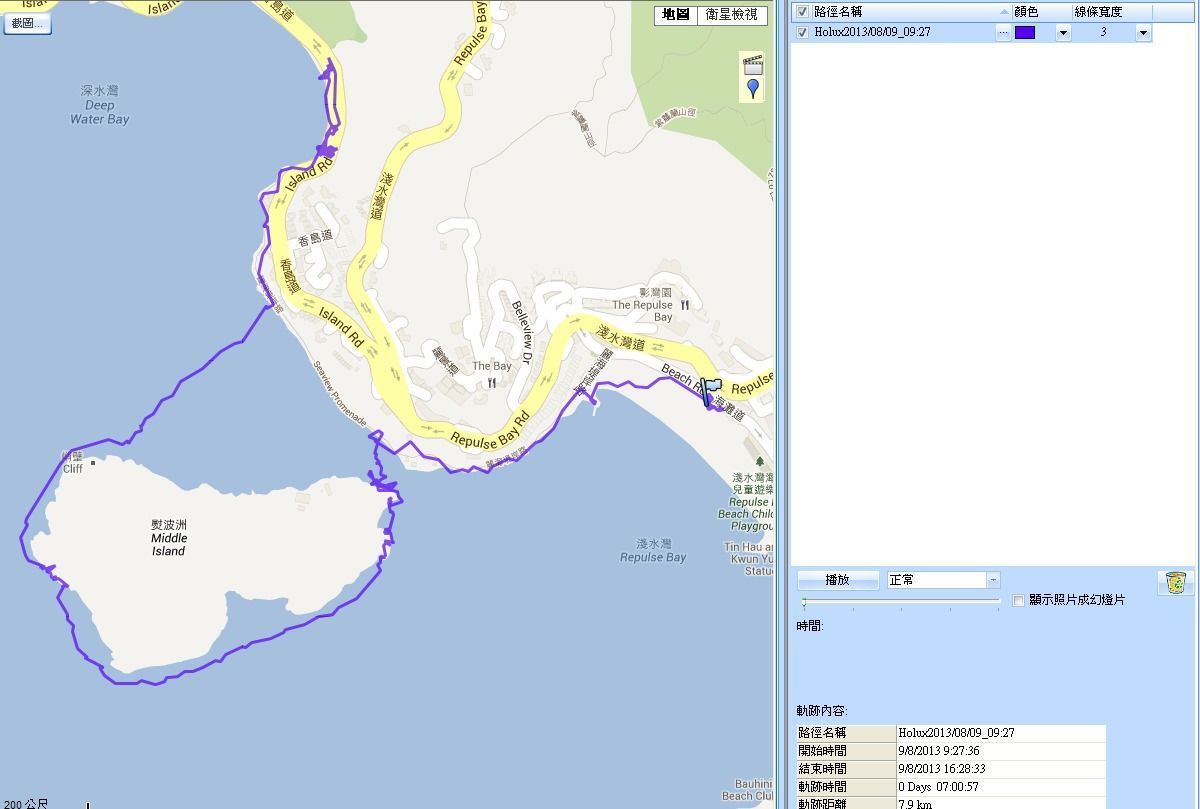Click the 截圖... screenshot button

[x=26, y=23]
